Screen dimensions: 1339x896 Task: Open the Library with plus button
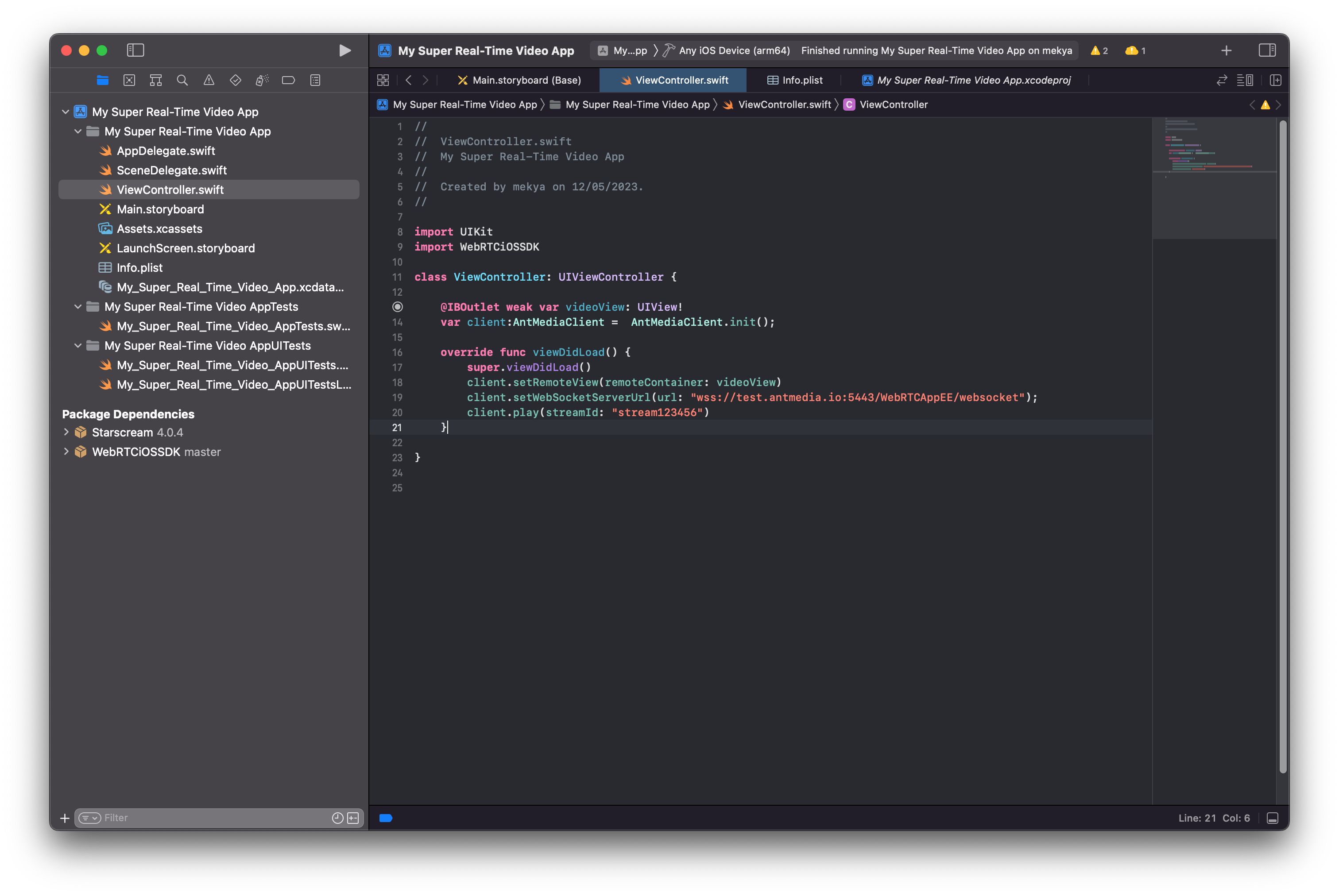[1227, 51]
